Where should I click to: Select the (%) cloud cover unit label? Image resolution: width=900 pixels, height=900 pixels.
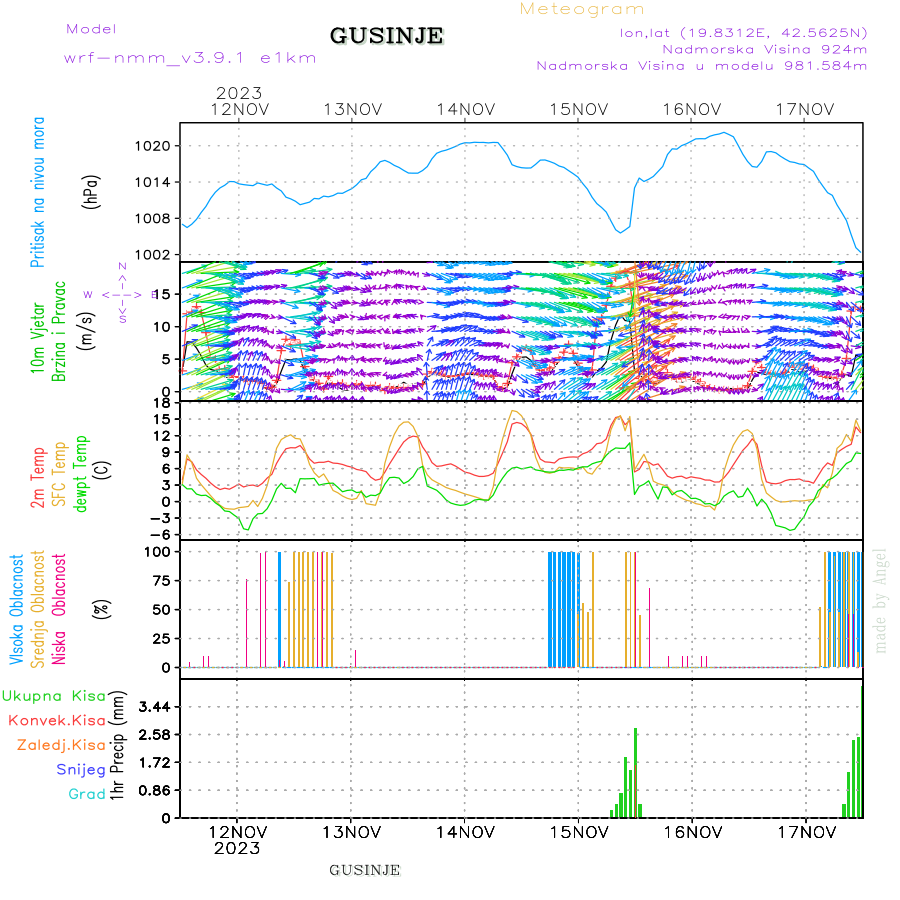tap(102, 609)
